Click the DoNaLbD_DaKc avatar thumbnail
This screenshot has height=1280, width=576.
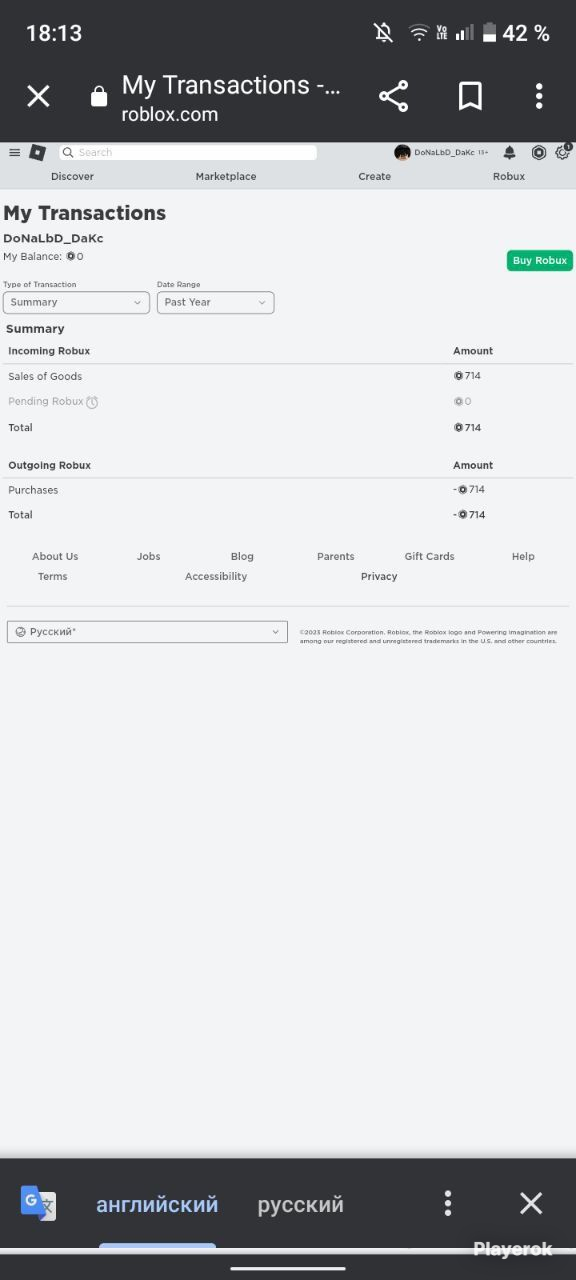(403, 153)
